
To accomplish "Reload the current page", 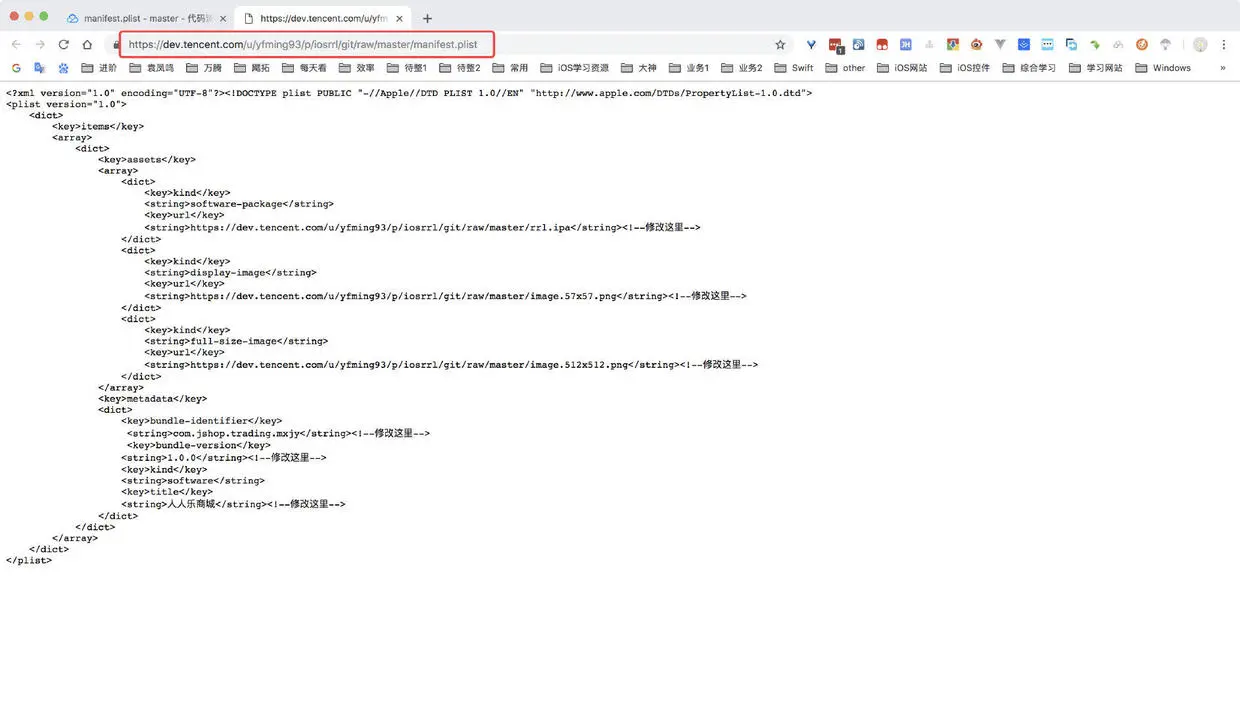I will 64,45.
